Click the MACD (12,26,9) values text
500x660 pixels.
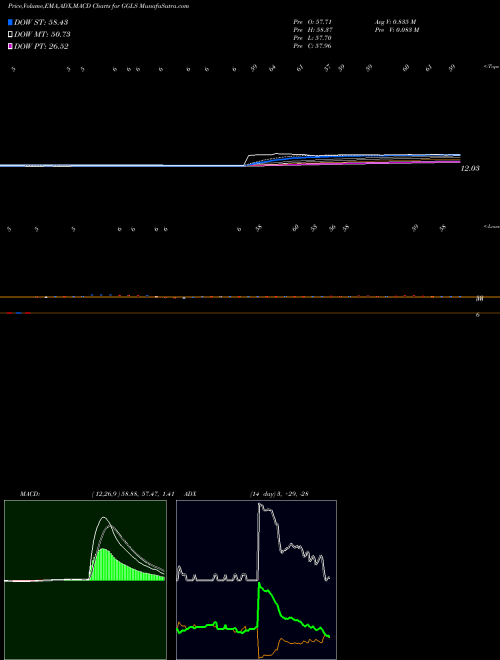click(133, 494)
